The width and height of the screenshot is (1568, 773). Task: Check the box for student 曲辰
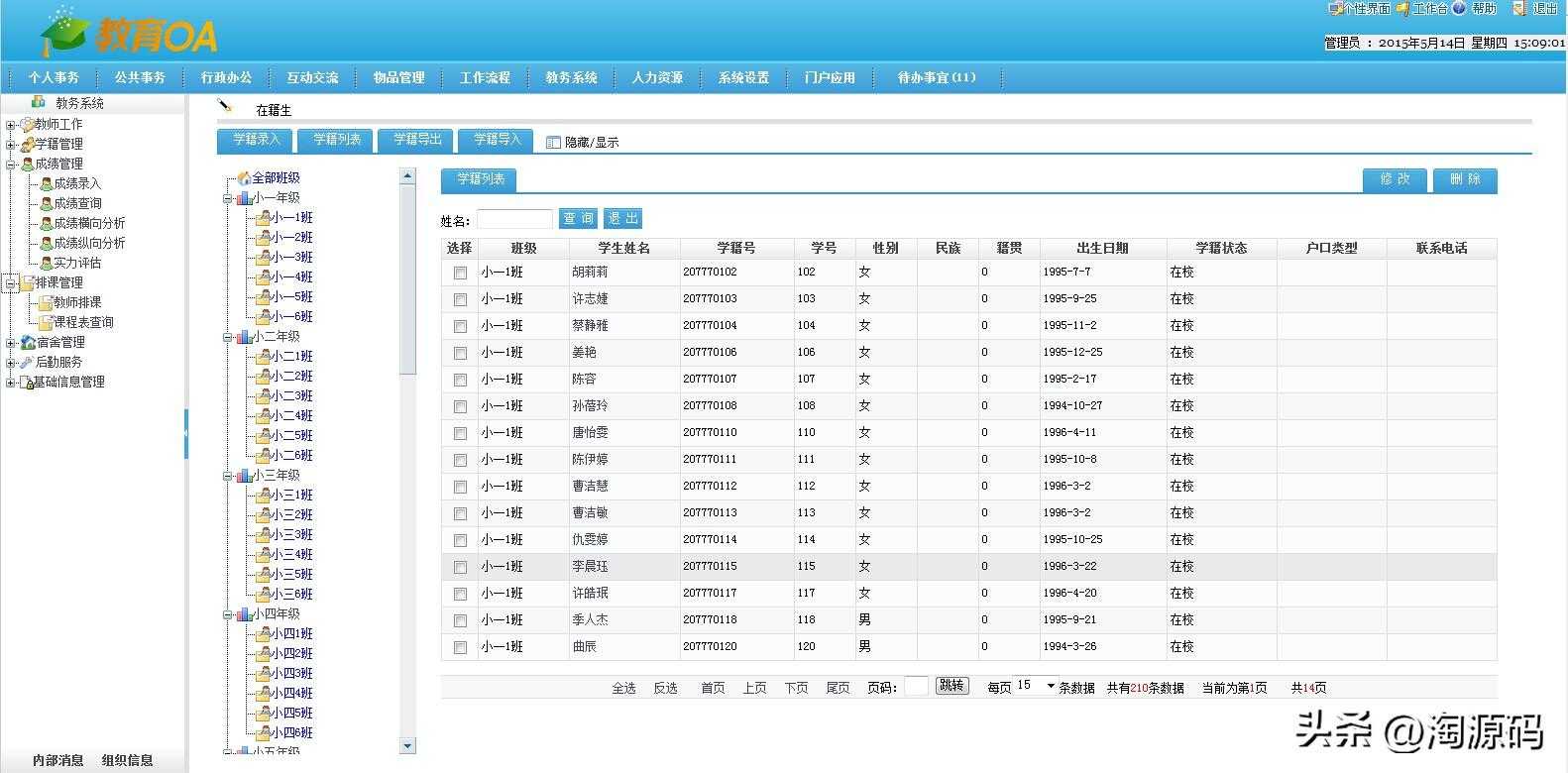(x=460, y=647)
